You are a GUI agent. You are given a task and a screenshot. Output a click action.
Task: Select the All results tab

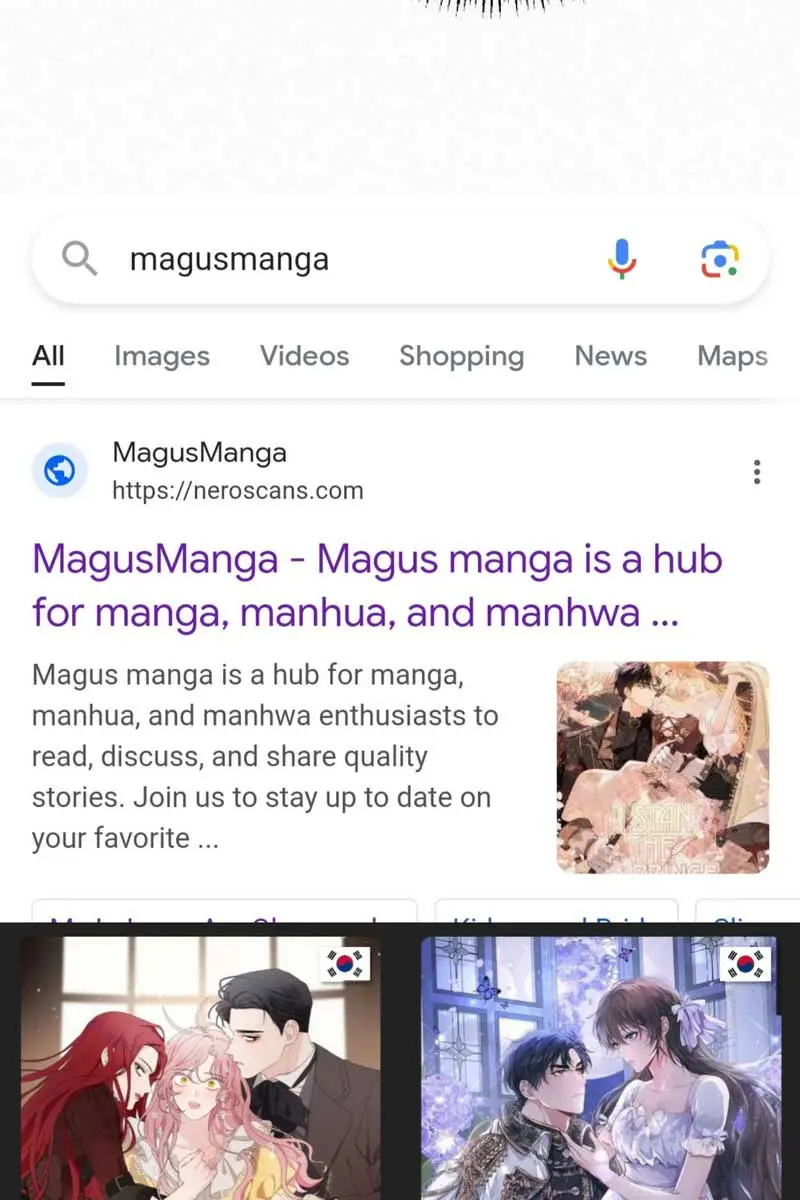[x=48, y=356]
